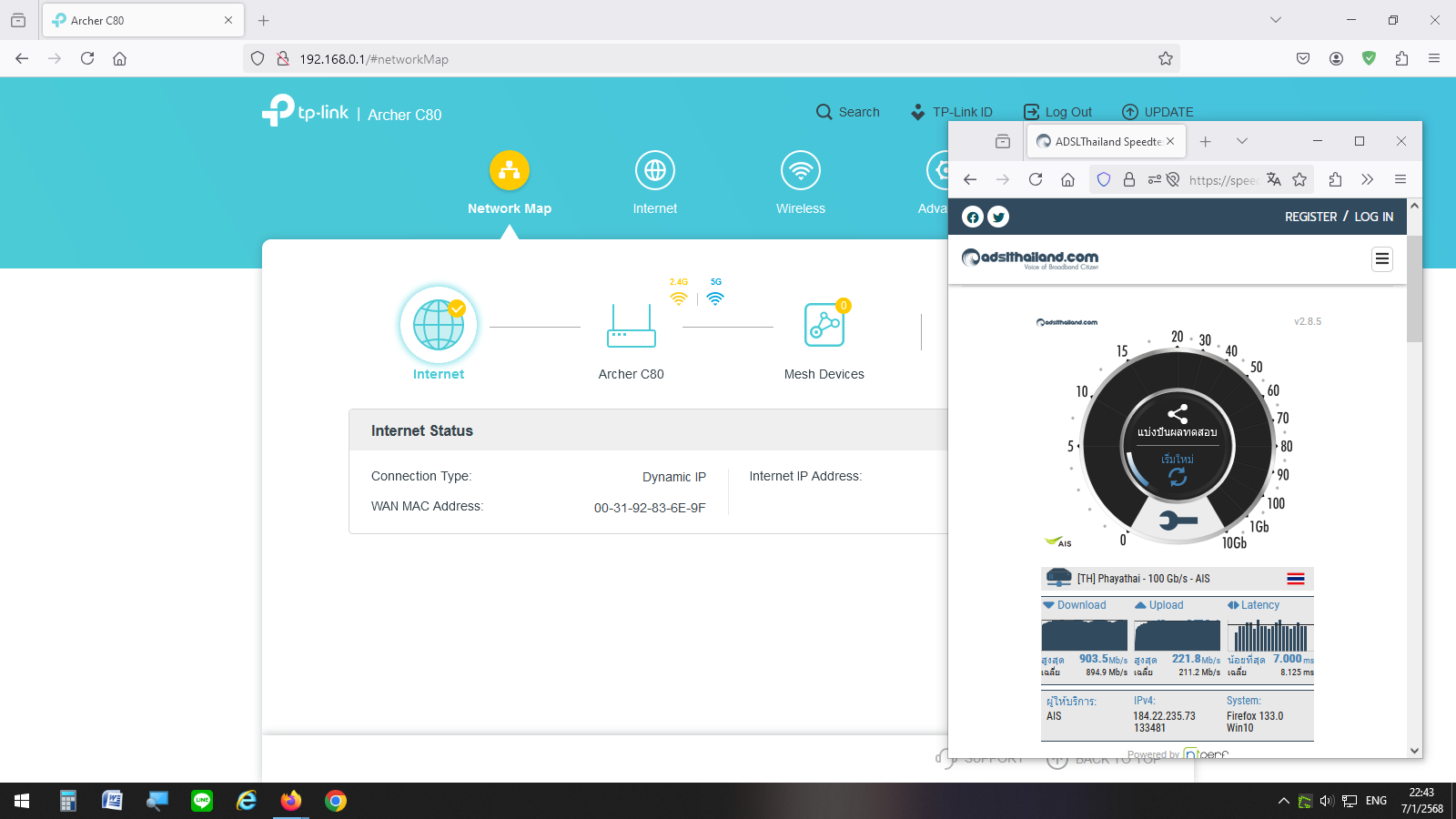The width and height of the screenshot is (1456, 819).
Task: Open the Wireless settings icon
Action: (800, 170)
